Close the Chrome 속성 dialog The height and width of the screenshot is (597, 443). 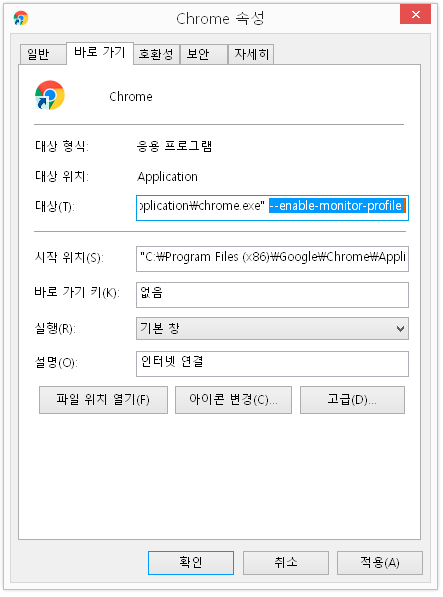(415, 14)
